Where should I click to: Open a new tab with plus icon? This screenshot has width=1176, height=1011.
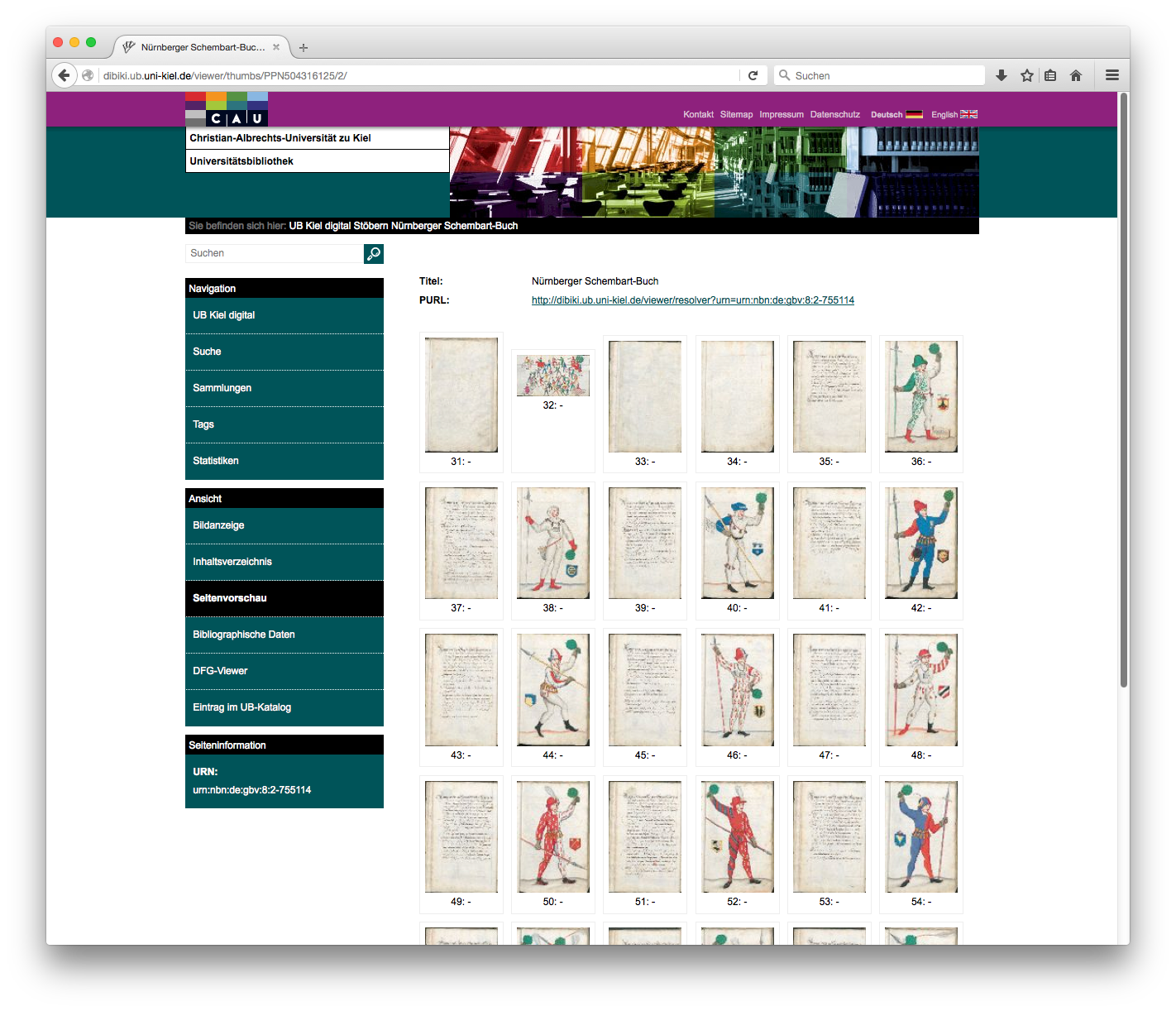[x=304, y=47]
